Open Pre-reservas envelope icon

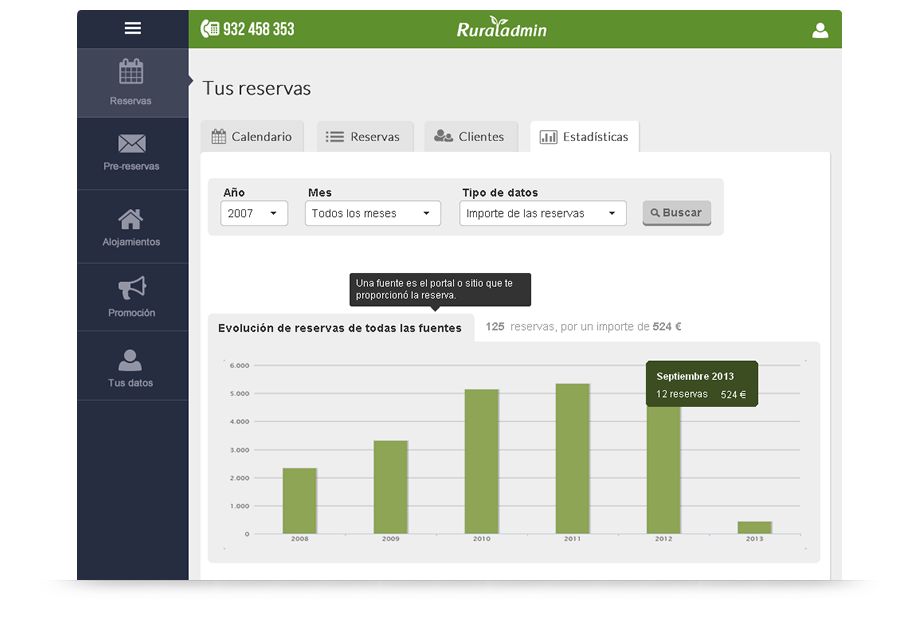pyautogui.click(x=131, y=144)
